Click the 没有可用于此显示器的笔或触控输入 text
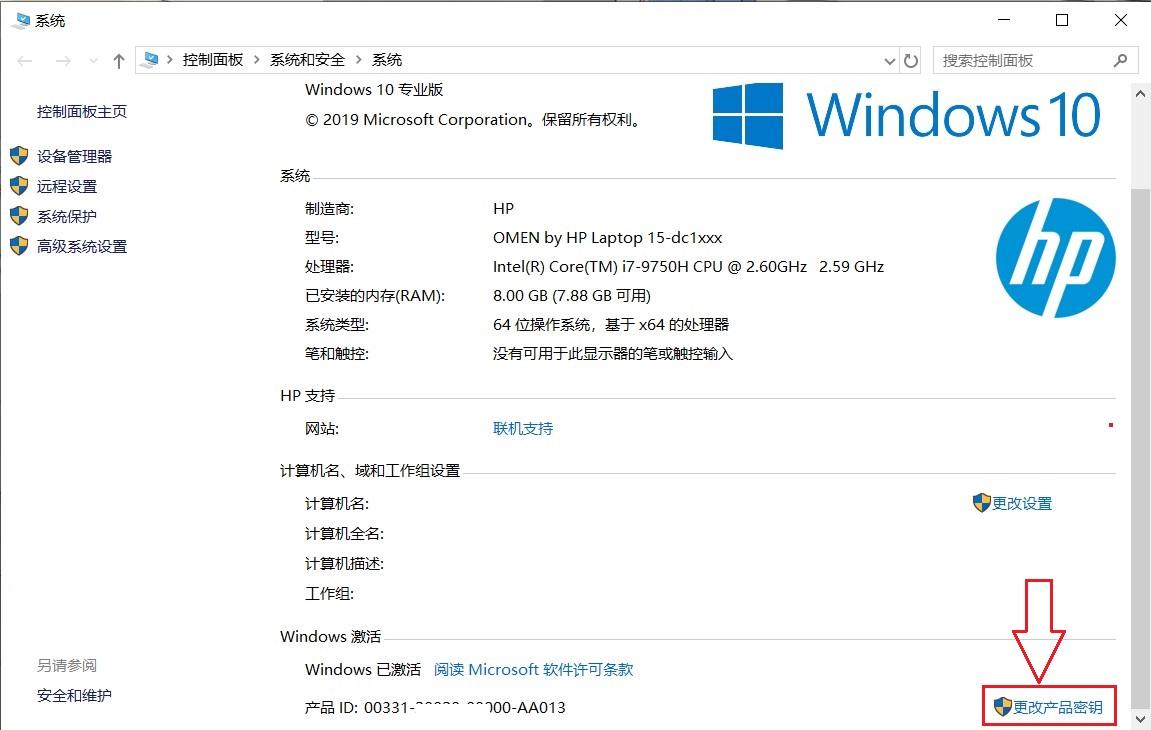 [613, 354]
